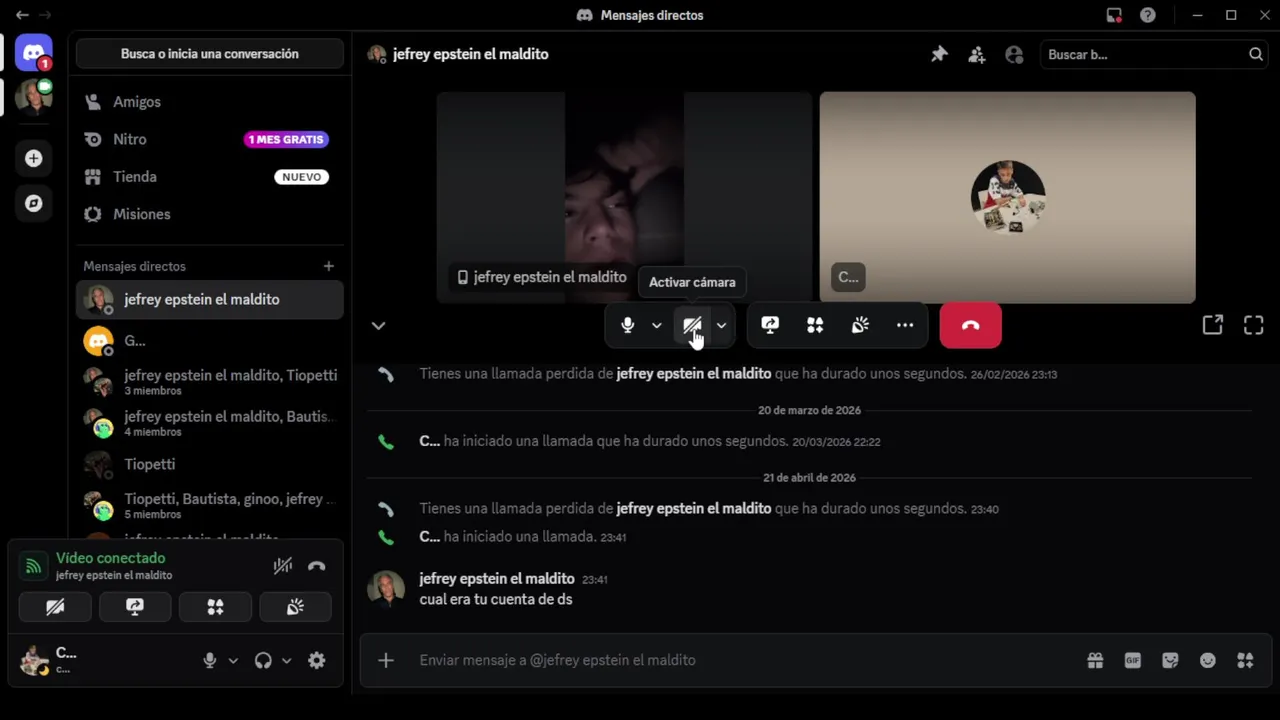Open input device dropdown in user panel
The height and width of the screenshot is (720, 1280).
(233, 660)
